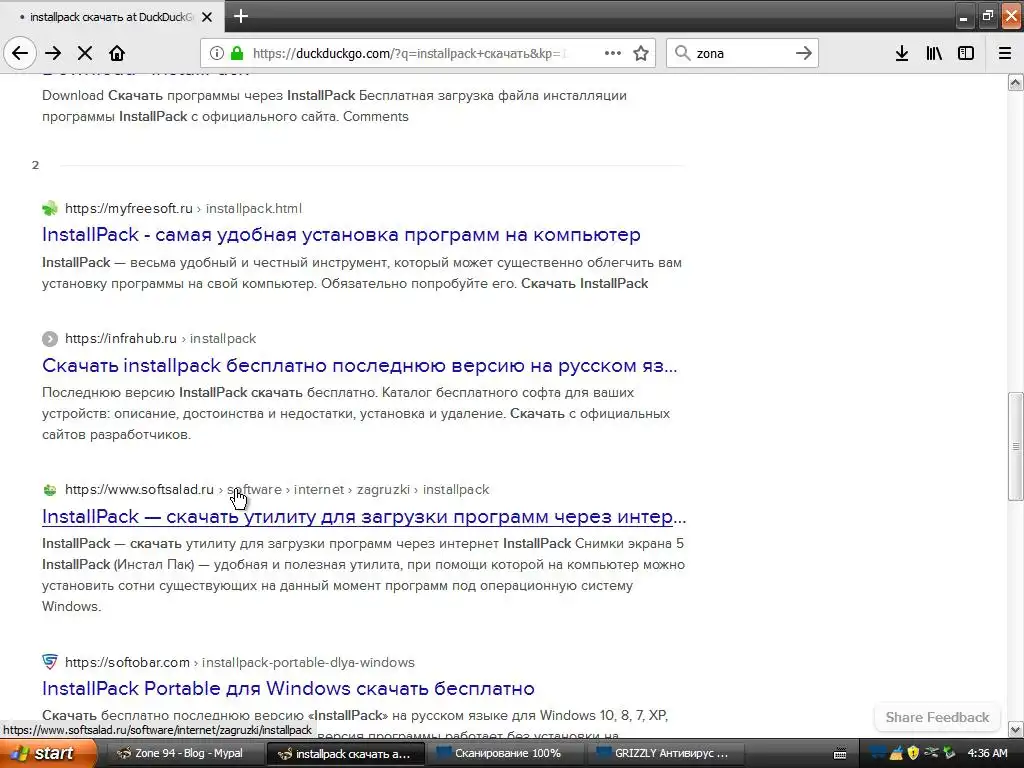Open InstallPack скачать утилиту для загрузки result
The width and height of the screenshot is (1024, 768).
(x=364, y=517)
